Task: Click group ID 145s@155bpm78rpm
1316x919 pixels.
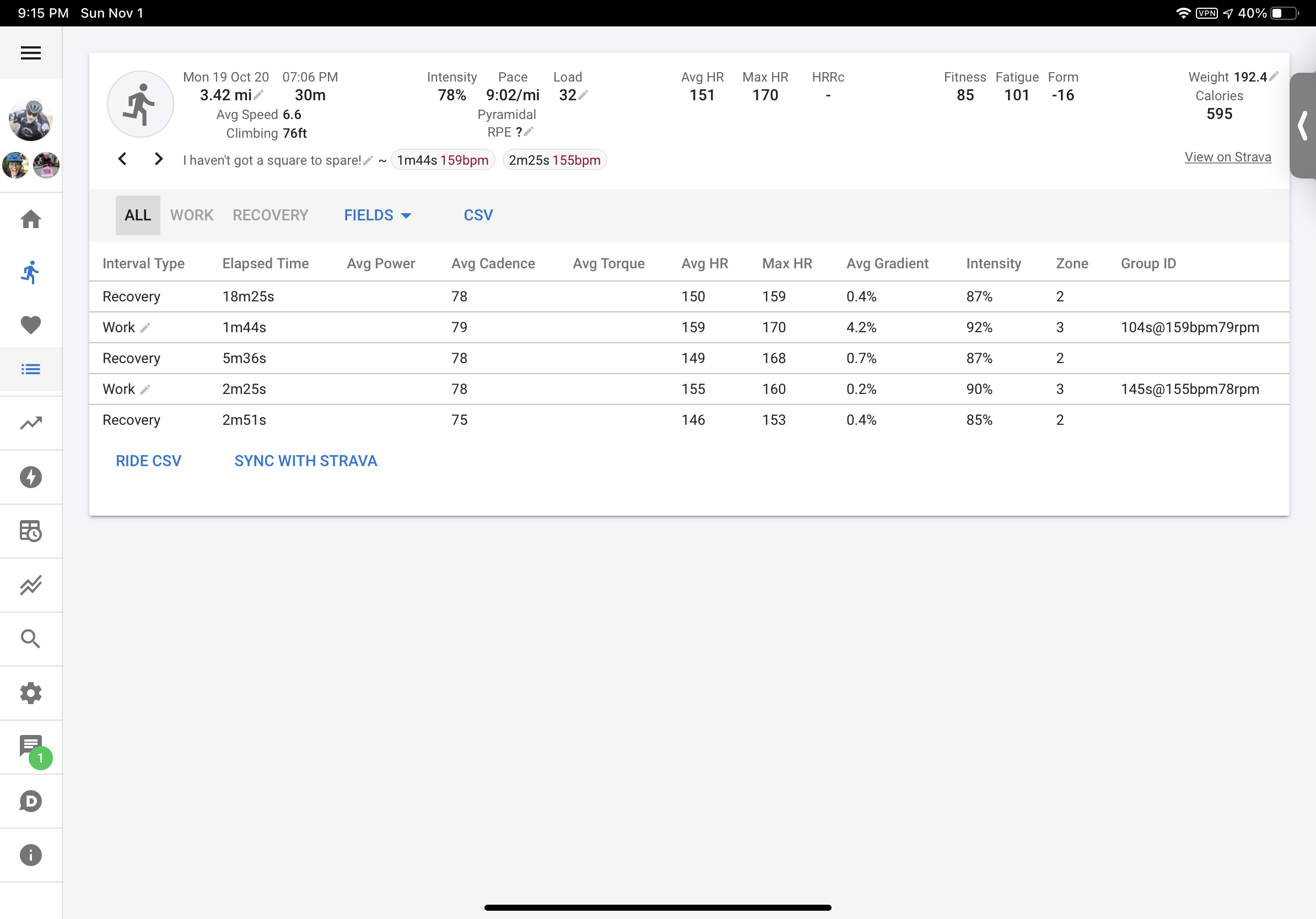Action: pos(1190,389)
